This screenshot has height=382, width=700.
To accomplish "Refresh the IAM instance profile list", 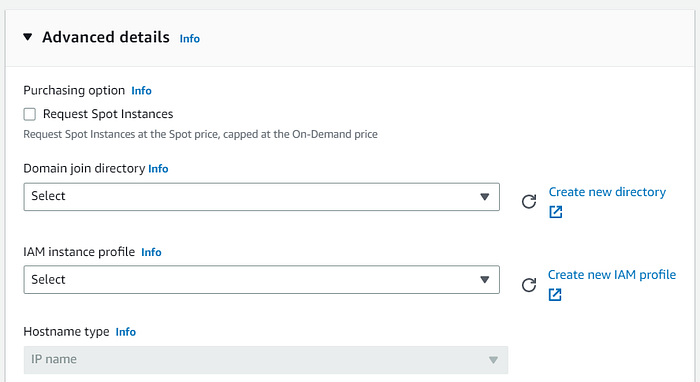I will (x=529, y=285).
